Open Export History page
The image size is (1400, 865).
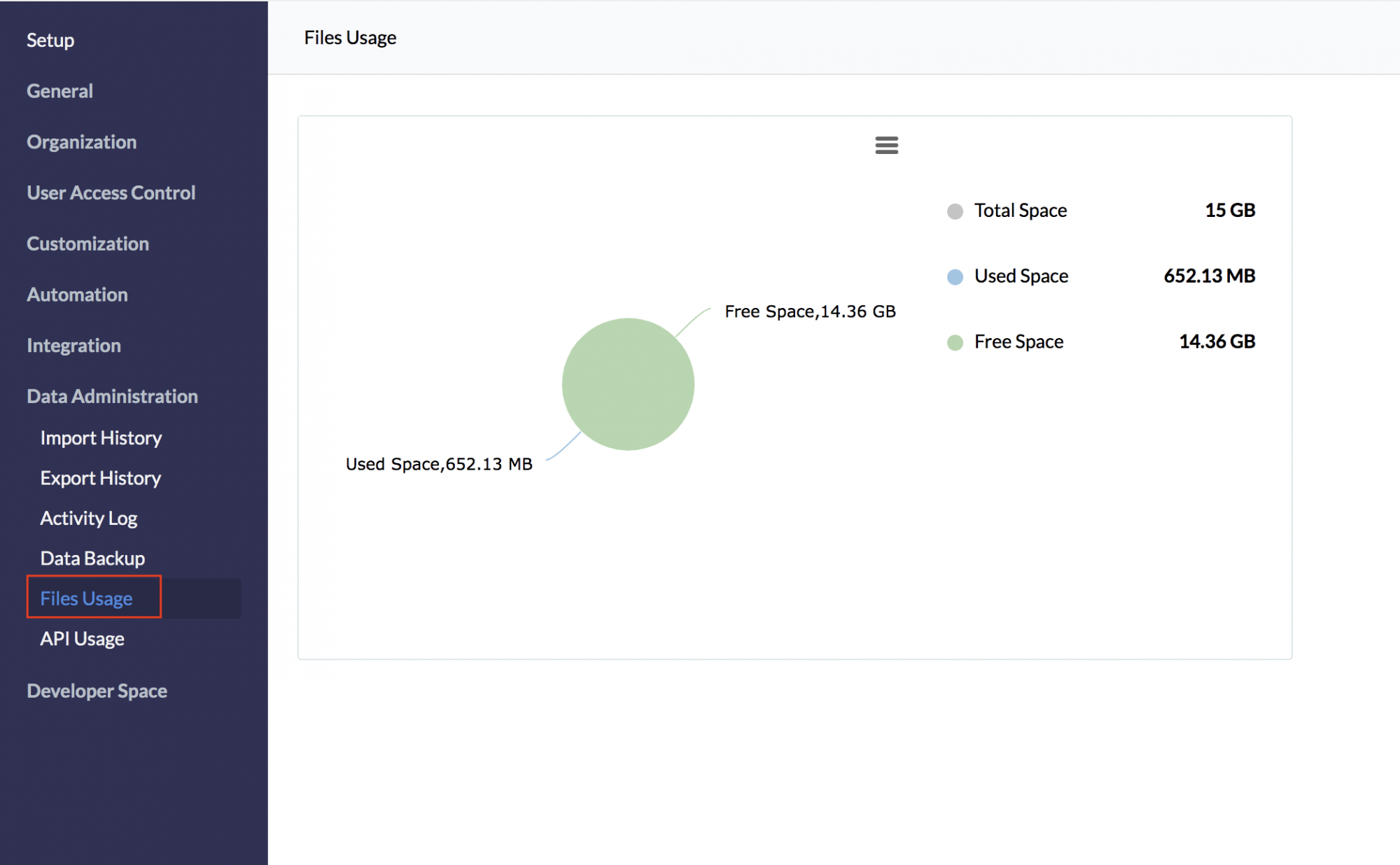100,478
